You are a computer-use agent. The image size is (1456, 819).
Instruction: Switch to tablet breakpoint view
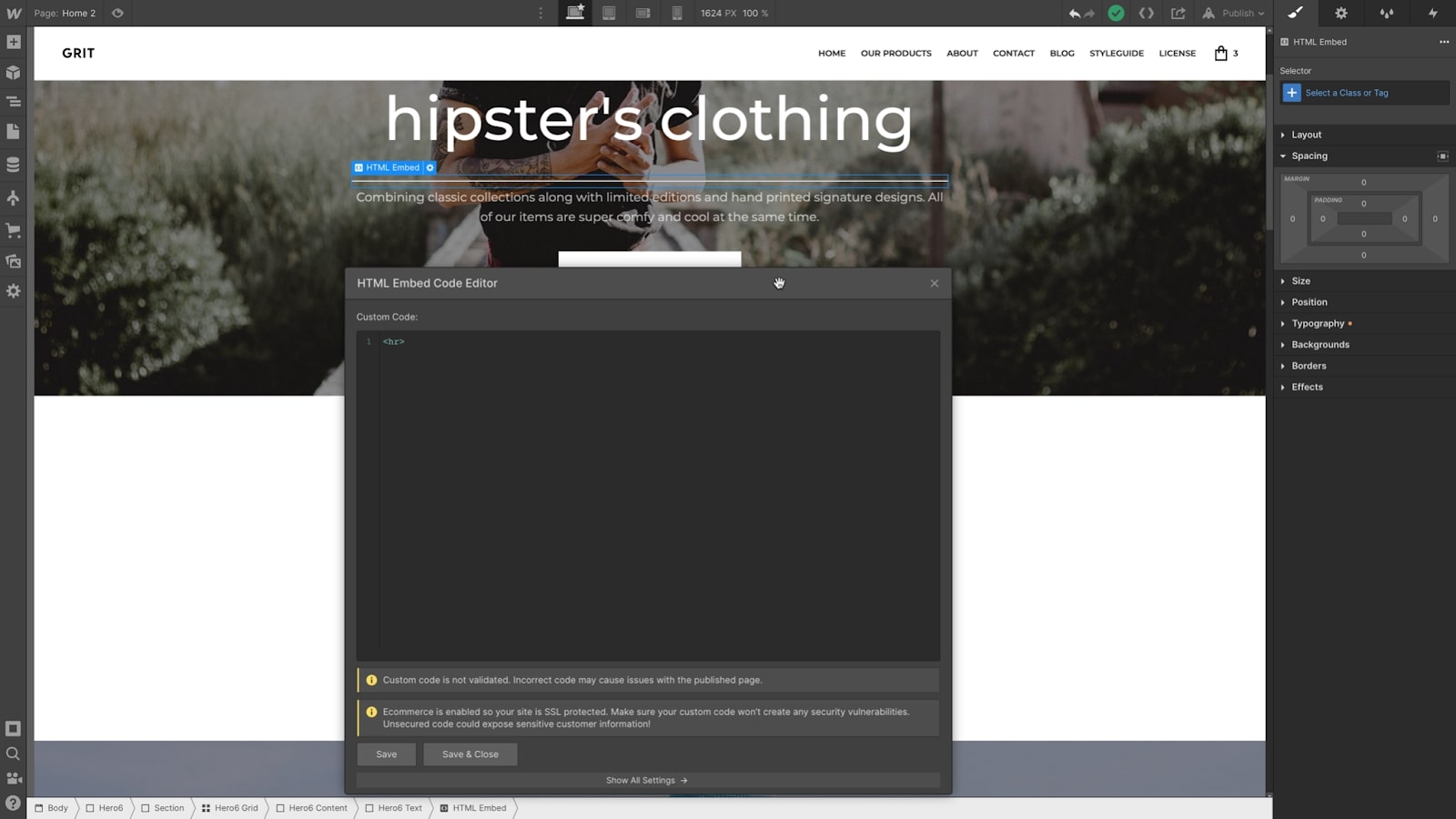tap(609, 13)
